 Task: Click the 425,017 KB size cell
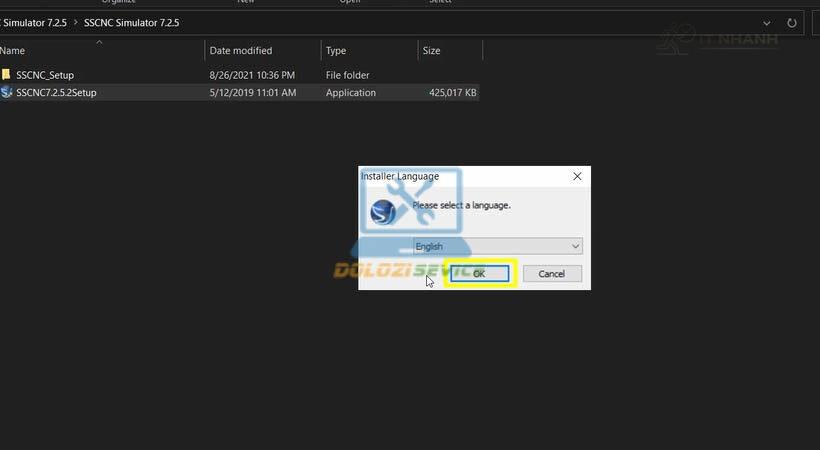pos(452,93)
